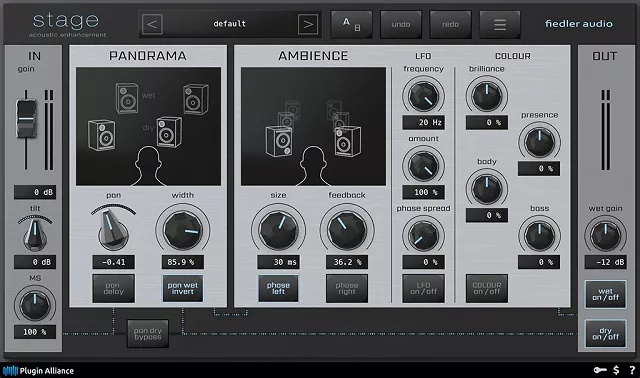Image resolution: width=640 pixels, height=378 pixels.
Task: Click the right speaker in the Ambience display
Action: (348, 141)
